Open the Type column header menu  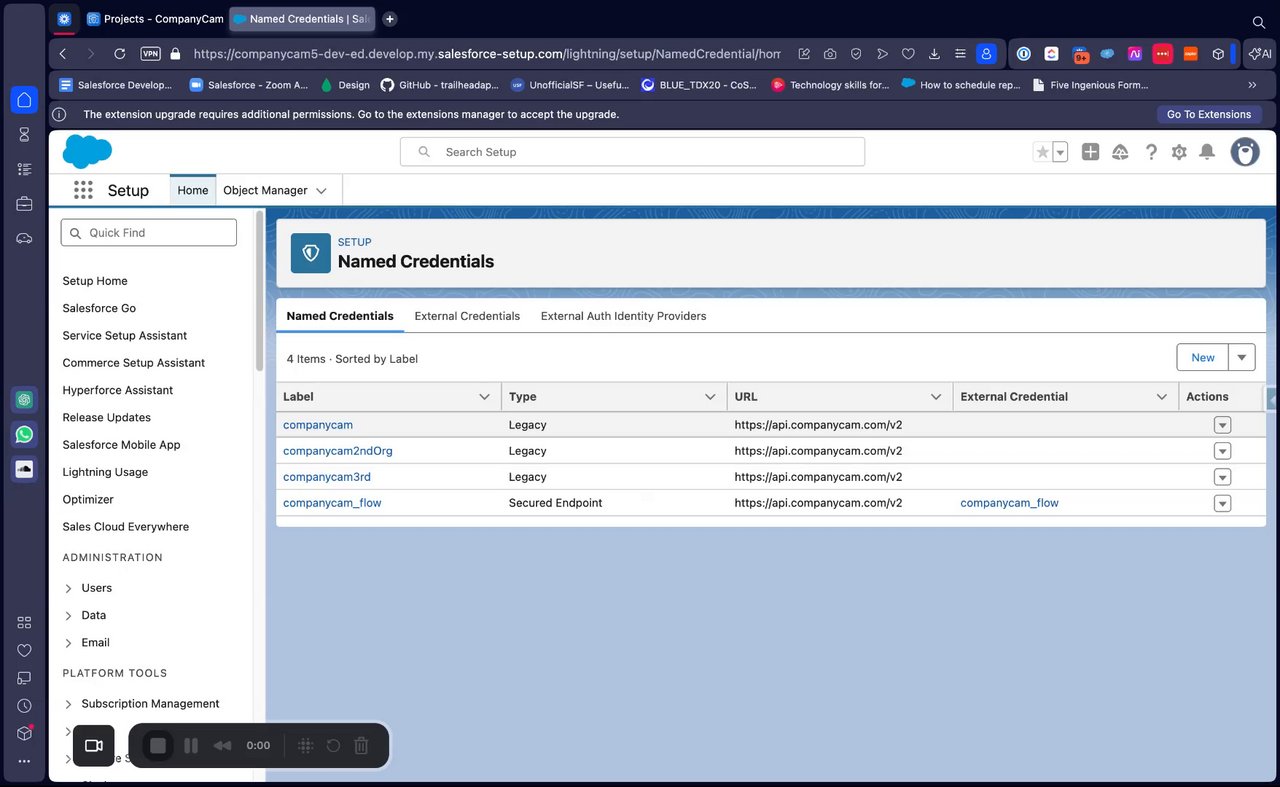710,397
